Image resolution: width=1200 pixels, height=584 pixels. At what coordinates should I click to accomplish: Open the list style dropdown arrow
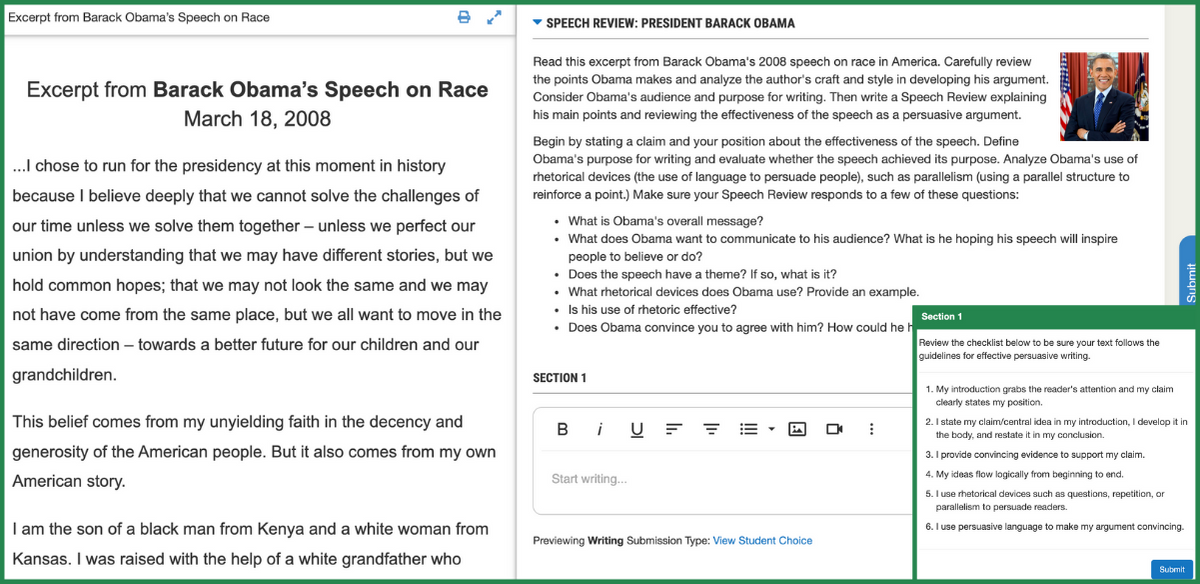(x=772, y=429)
